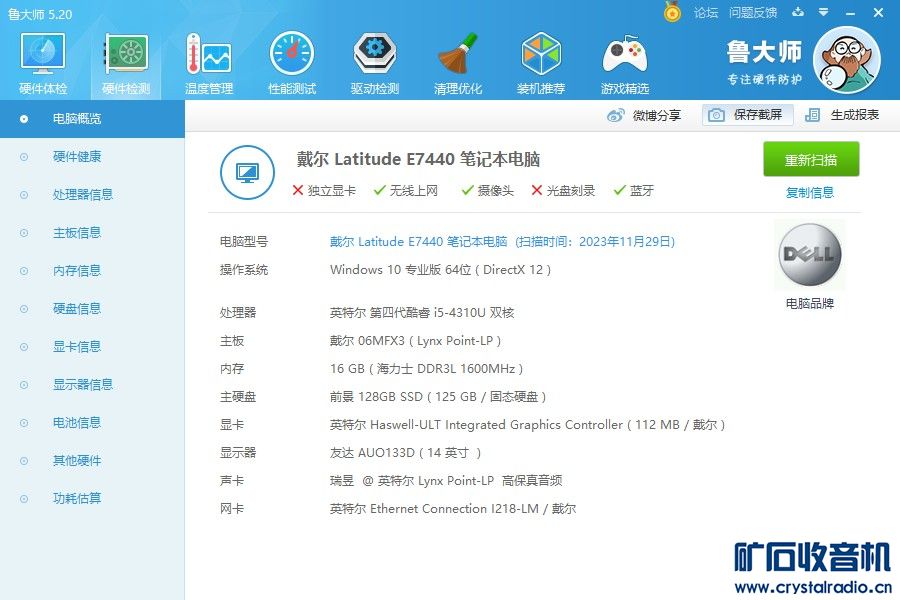Click the 鲁大师 mascot avatar
This screenshot has width=900, height=600.
point(847,60)
